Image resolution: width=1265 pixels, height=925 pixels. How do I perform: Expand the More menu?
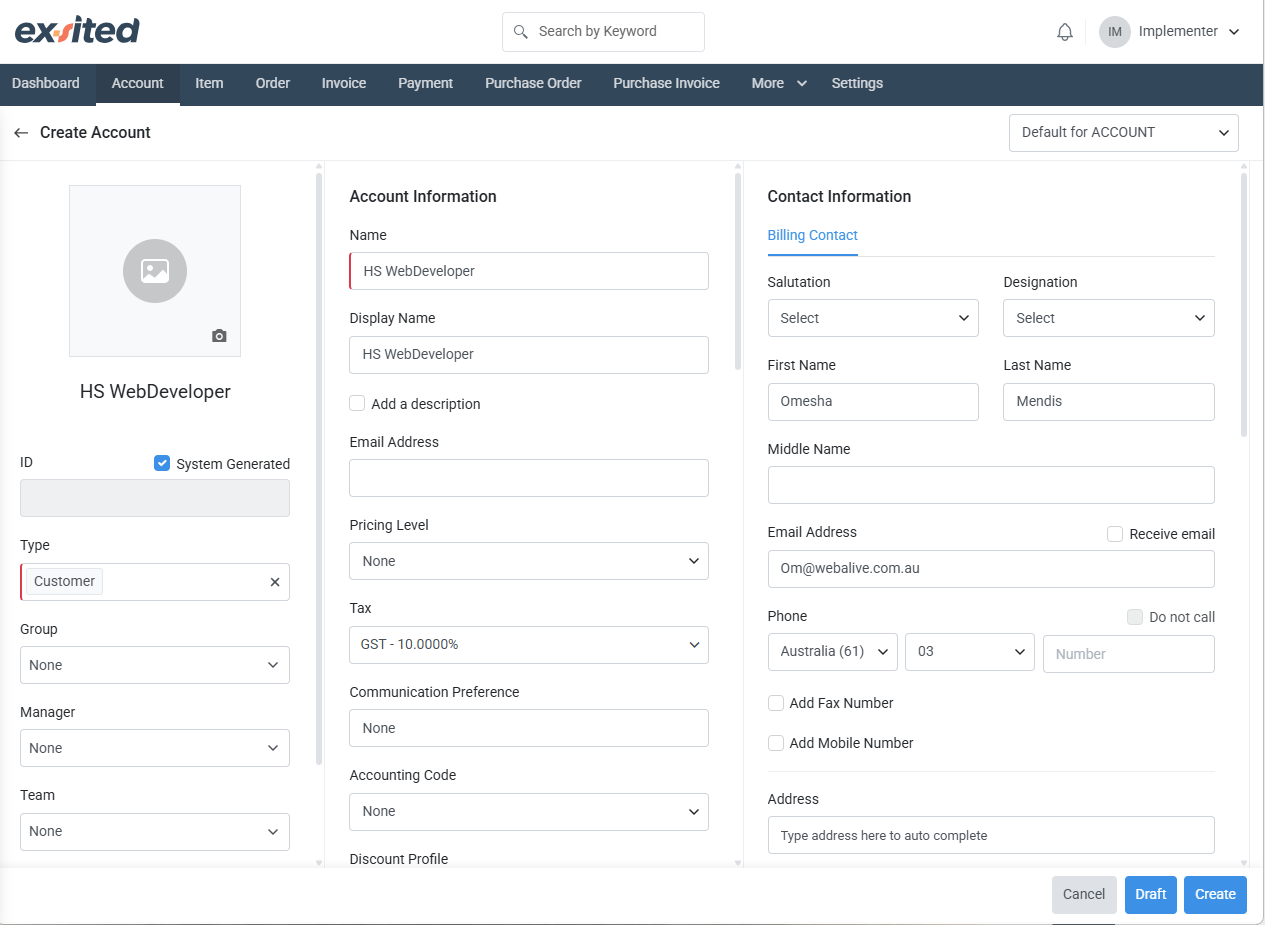[779, 84]
